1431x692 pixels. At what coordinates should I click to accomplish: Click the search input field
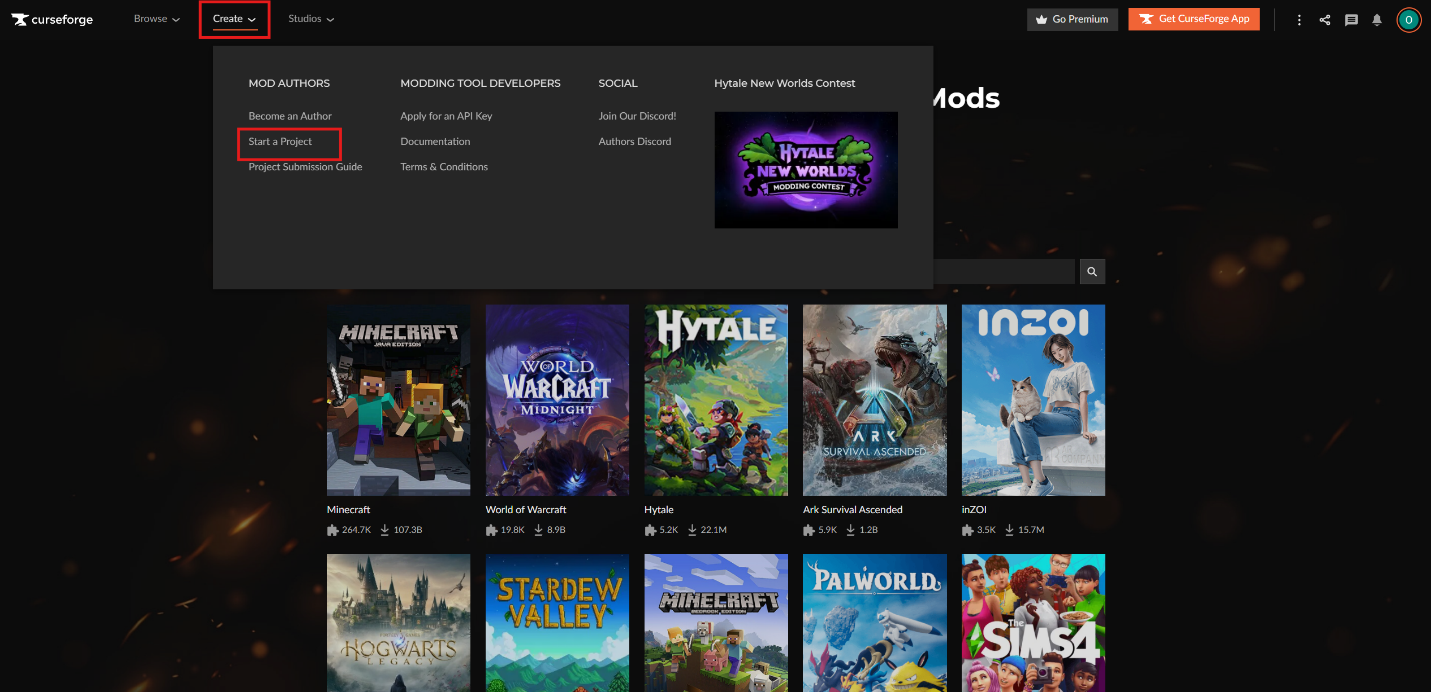click(x=1004, y=271)
